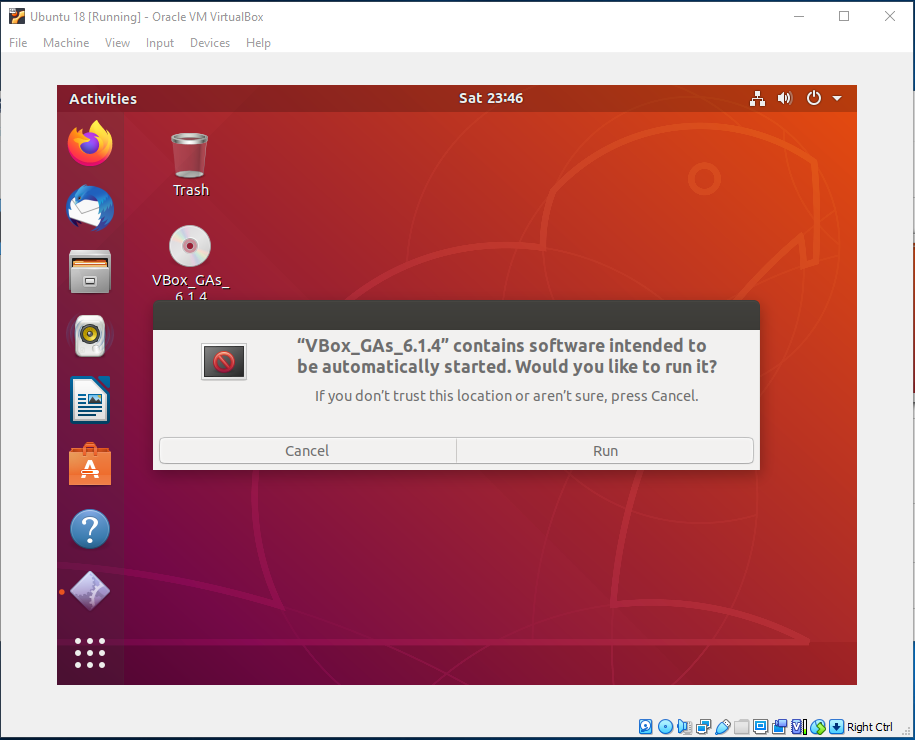Maximize the VirtualBox window
The height and width of the screenshot is (740, 915).
pyautogui.click(x=844, y=16)
